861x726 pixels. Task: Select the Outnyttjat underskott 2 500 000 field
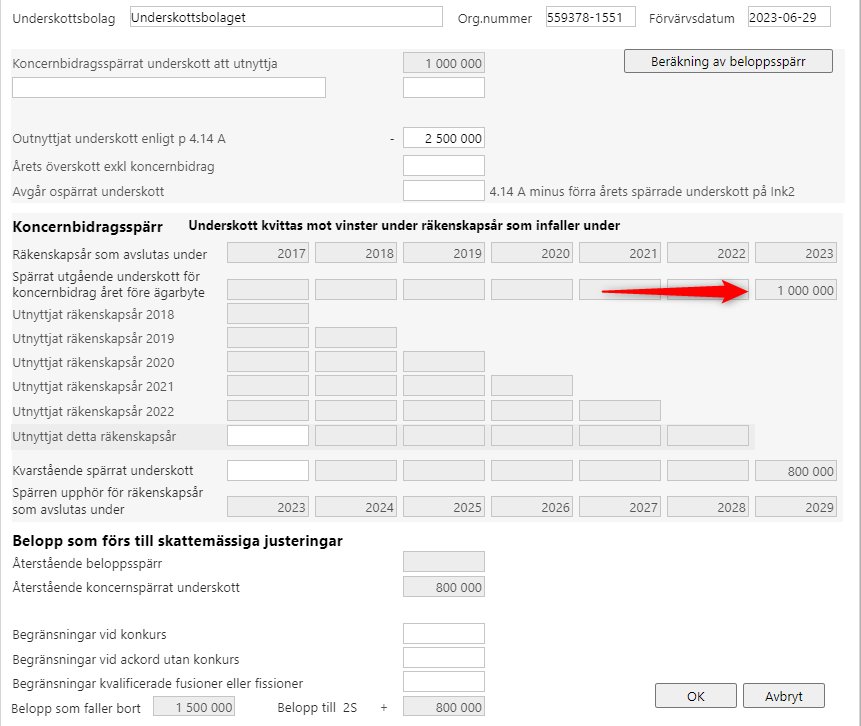444,138
